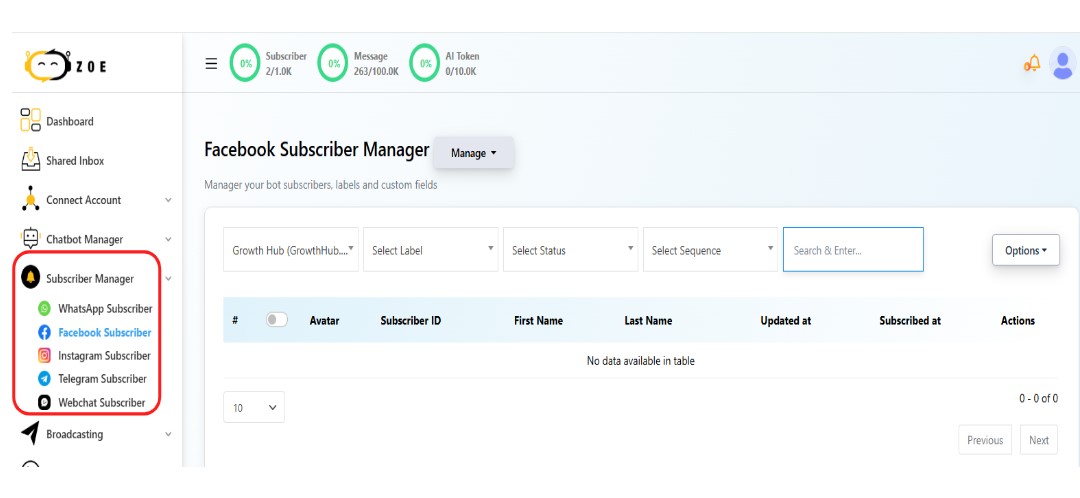Click the user profile avatar
The height and width of the screenshot is (498, 1080).
point(1063,64)
